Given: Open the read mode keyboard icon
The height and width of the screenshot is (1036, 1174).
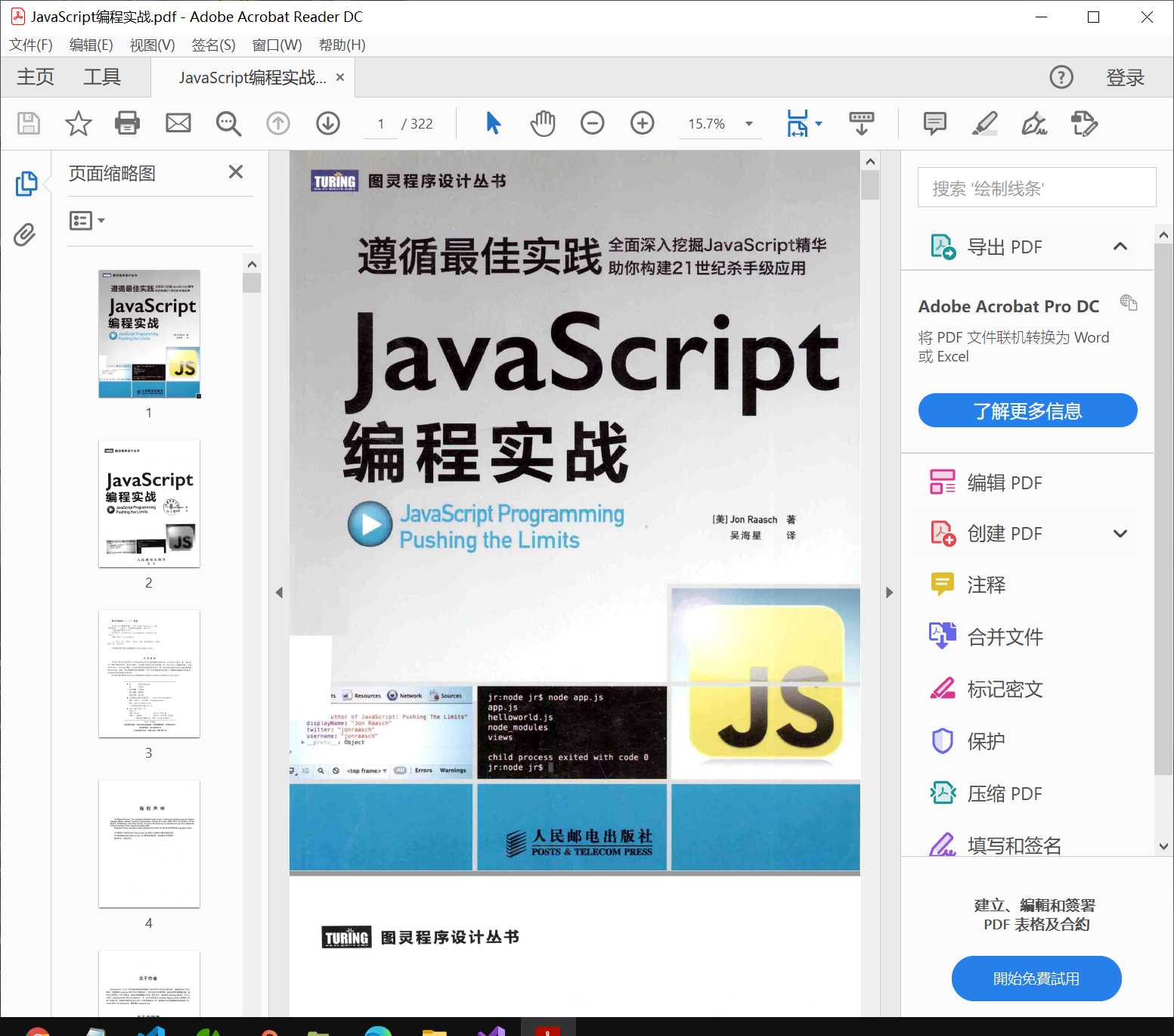Looking at the screenshot, I should point(862,123).
